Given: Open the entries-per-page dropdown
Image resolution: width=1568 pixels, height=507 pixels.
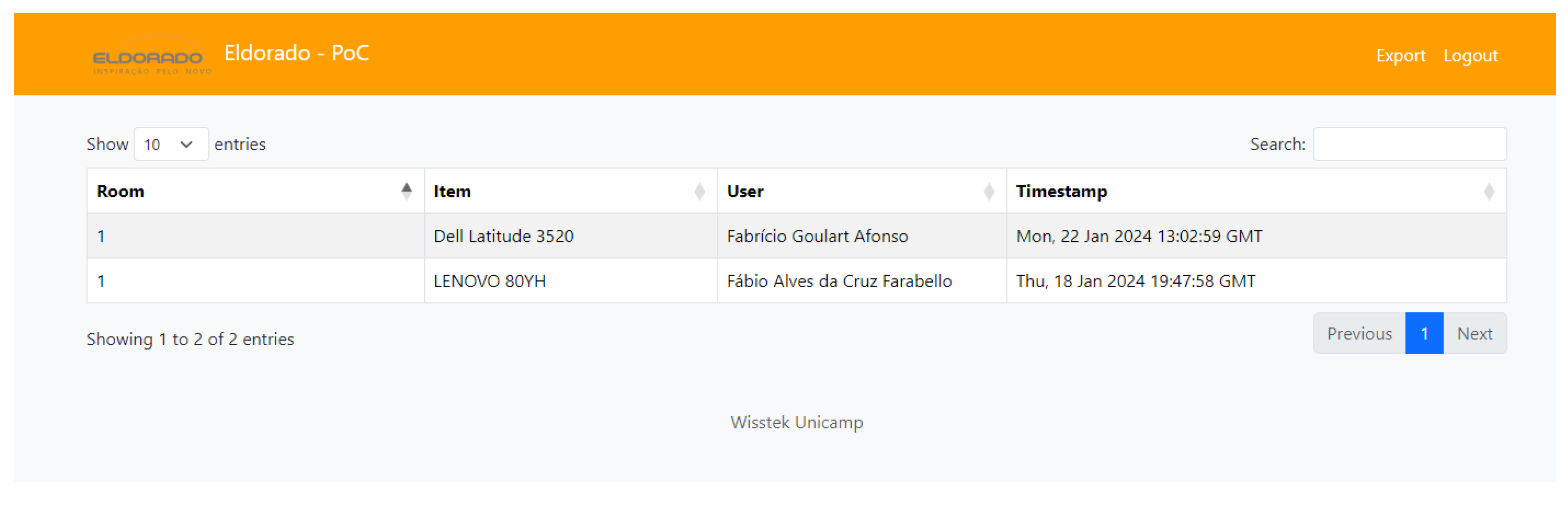Looking at the screenshot, I should (x=171, y=144).
